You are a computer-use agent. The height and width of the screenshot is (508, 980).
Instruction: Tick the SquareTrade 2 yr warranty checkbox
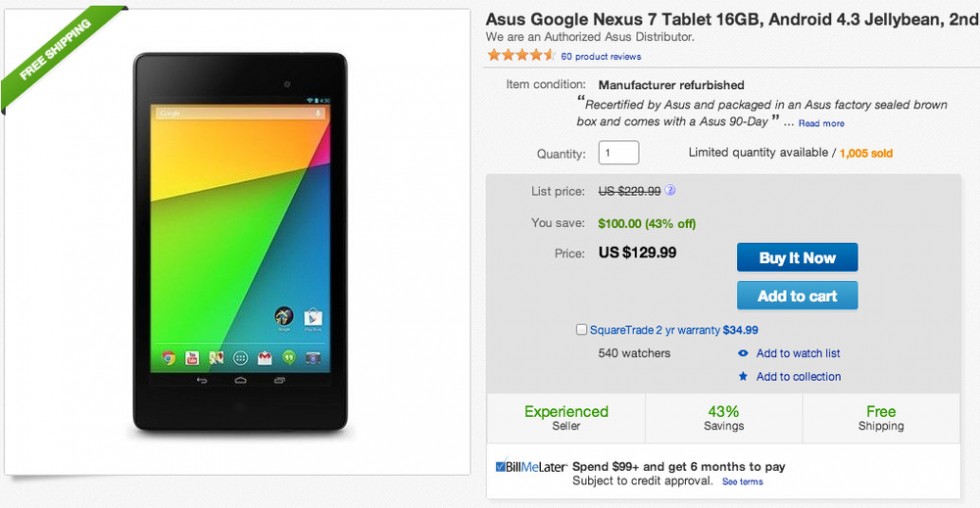tap(582, 330)
